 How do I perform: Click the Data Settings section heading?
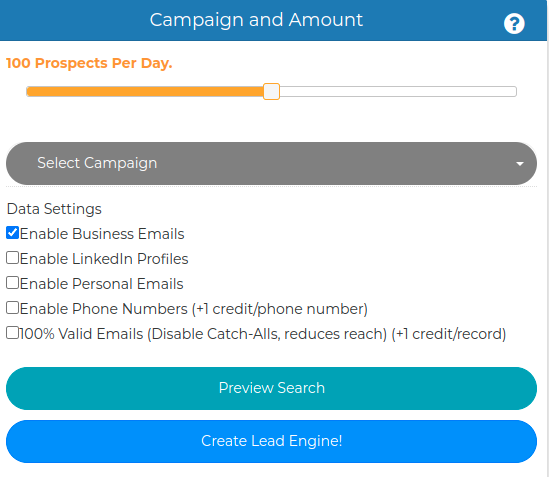coord(54,209)
